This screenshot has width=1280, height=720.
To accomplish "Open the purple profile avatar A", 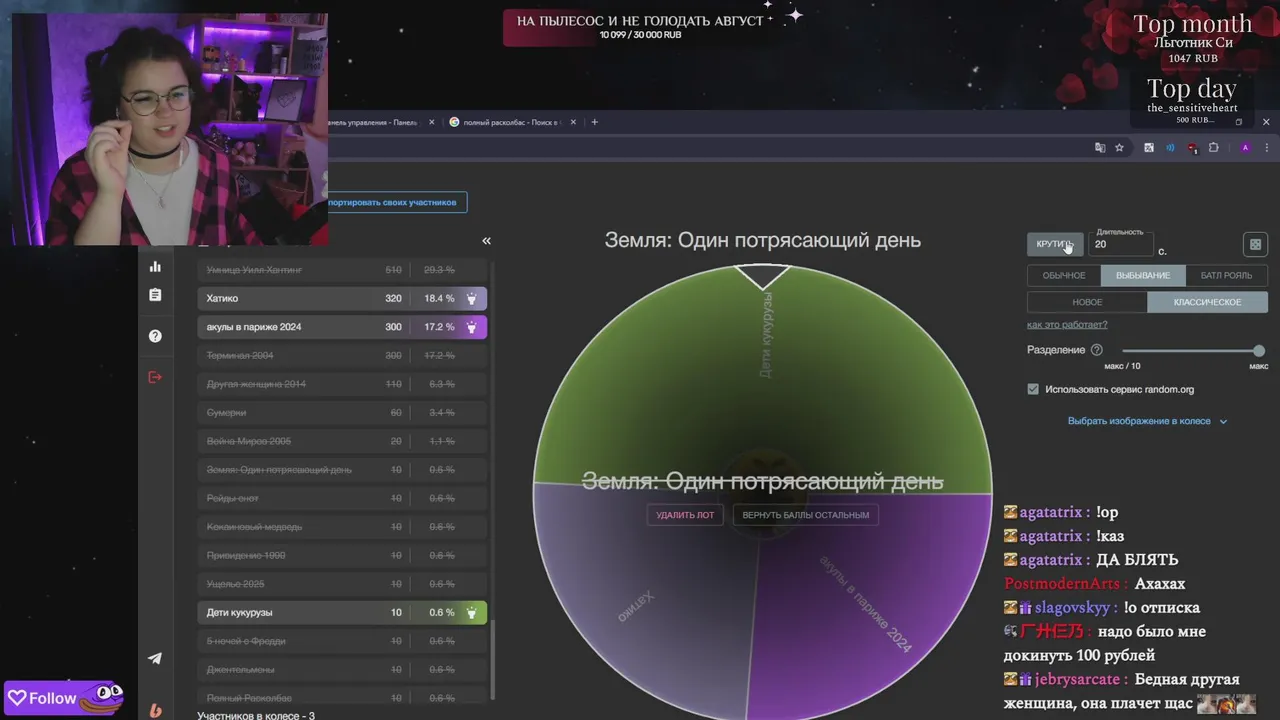I will point(1245,148).
